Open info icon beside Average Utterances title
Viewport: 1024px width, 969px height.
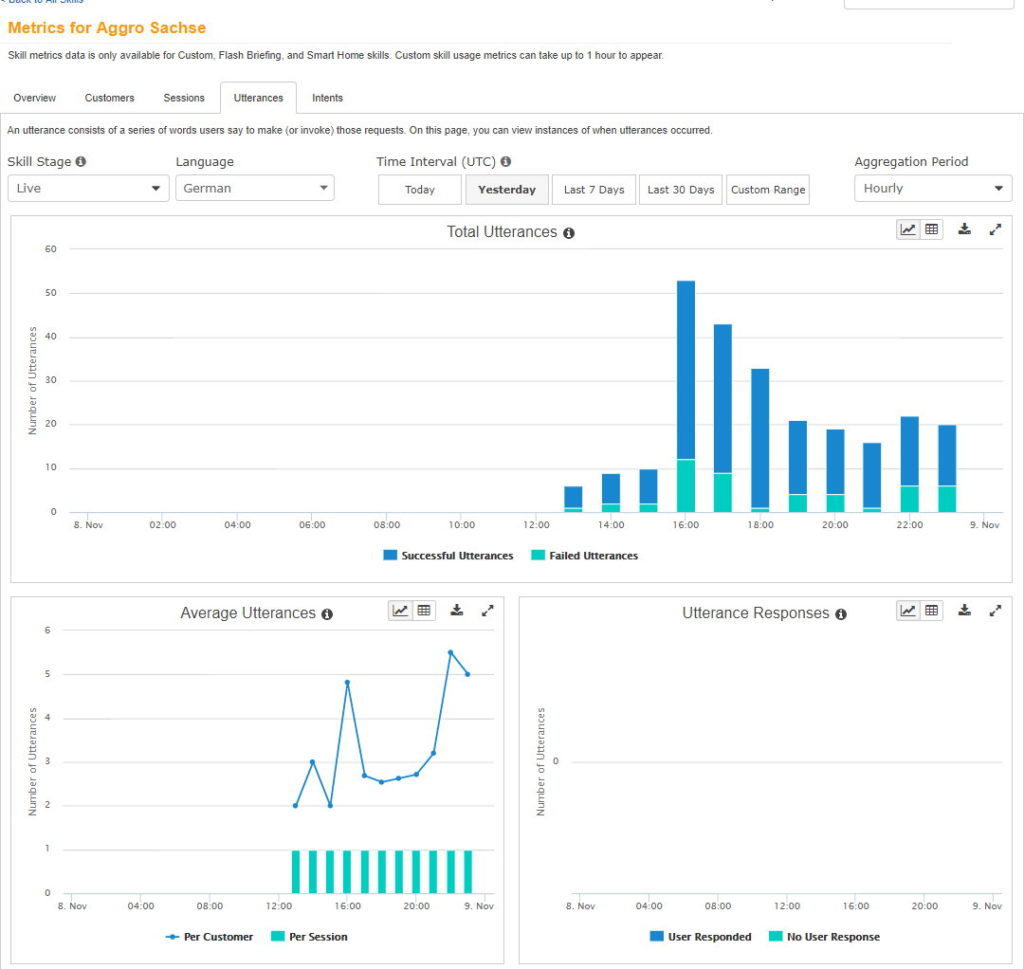point(327,614)
